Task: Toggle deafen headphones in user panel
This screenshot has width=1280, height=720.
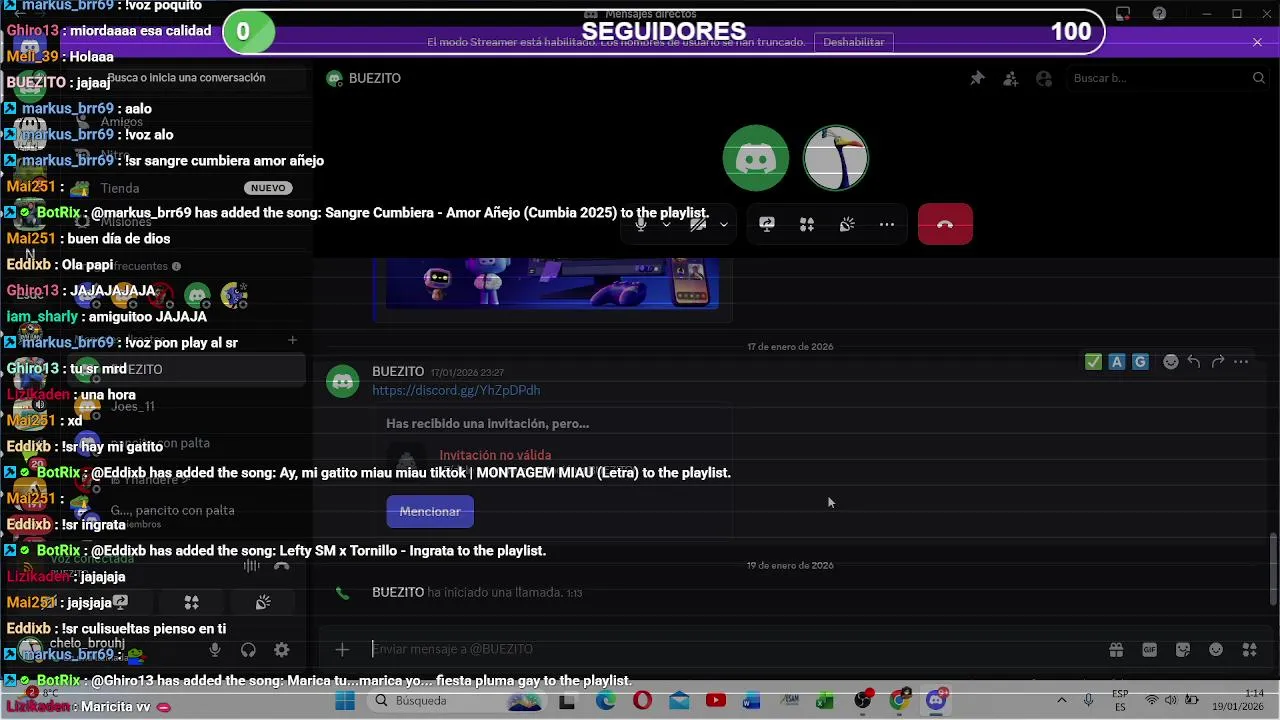Action: 248,650
